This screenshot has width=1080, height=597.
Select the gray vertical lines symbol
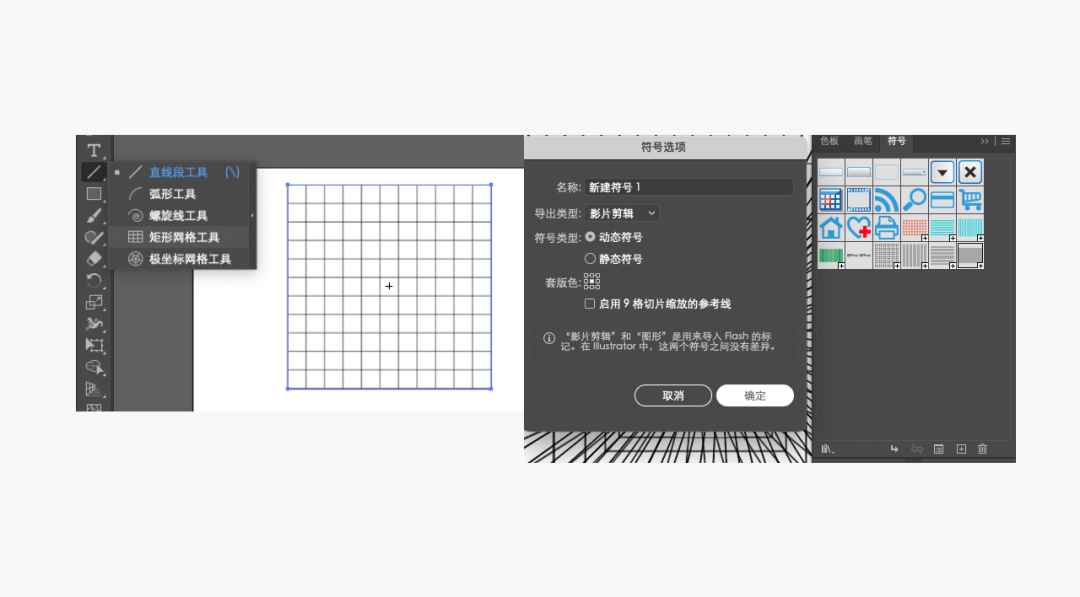(914, 255)
